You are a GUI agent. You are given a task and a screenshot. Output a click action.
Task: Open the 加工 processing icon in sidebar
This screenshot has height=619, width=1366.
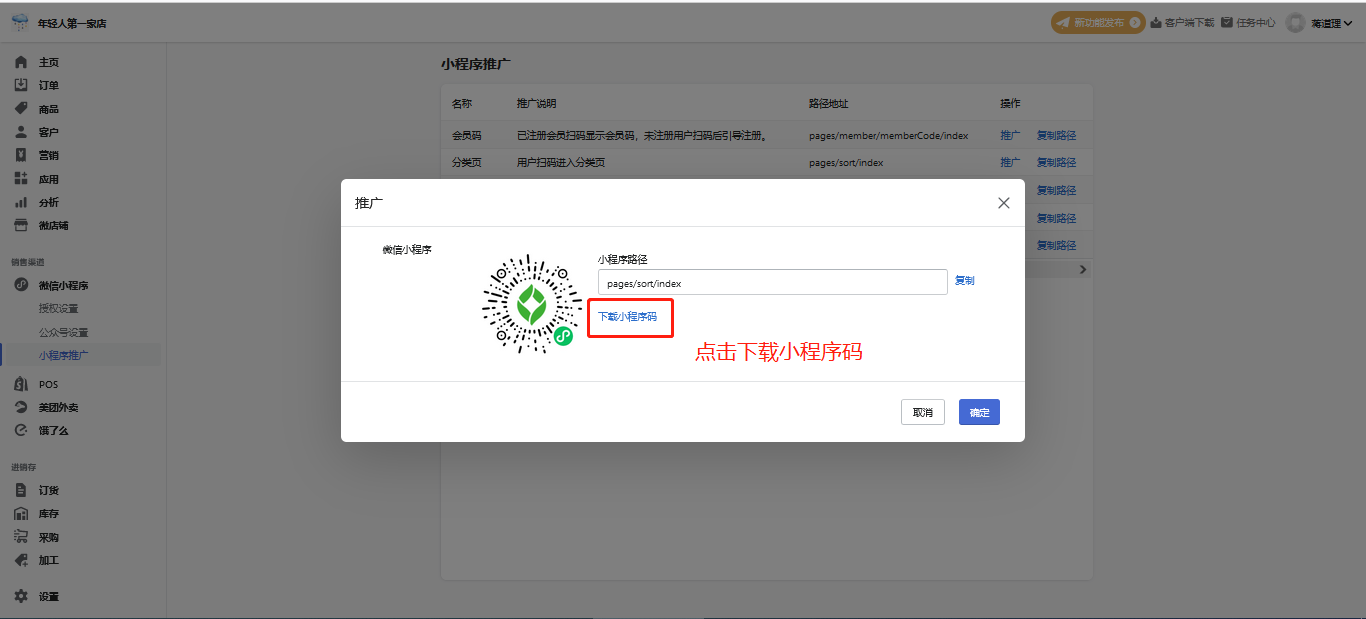(21, 560)
